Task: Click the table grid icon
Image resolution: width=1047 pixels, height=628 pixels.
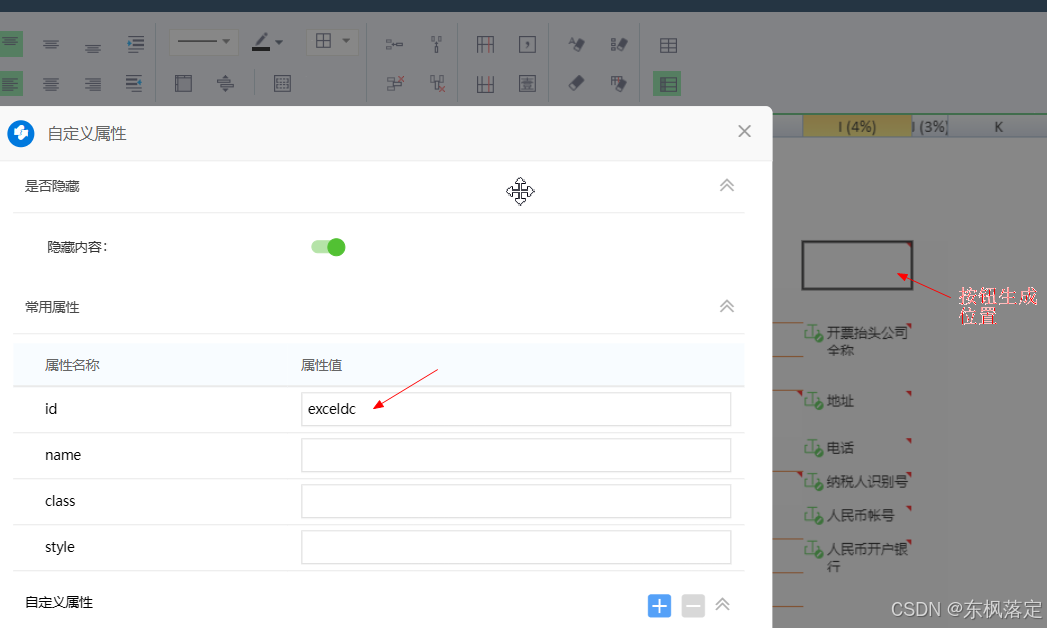Action: click(x=668, y=45)
